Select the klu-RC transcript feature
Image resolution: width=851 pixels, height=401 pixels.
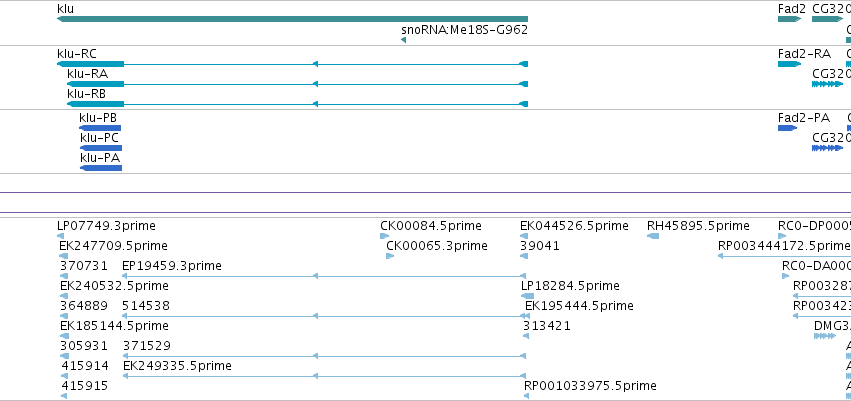pyautogui.click(x=292, y=64)
